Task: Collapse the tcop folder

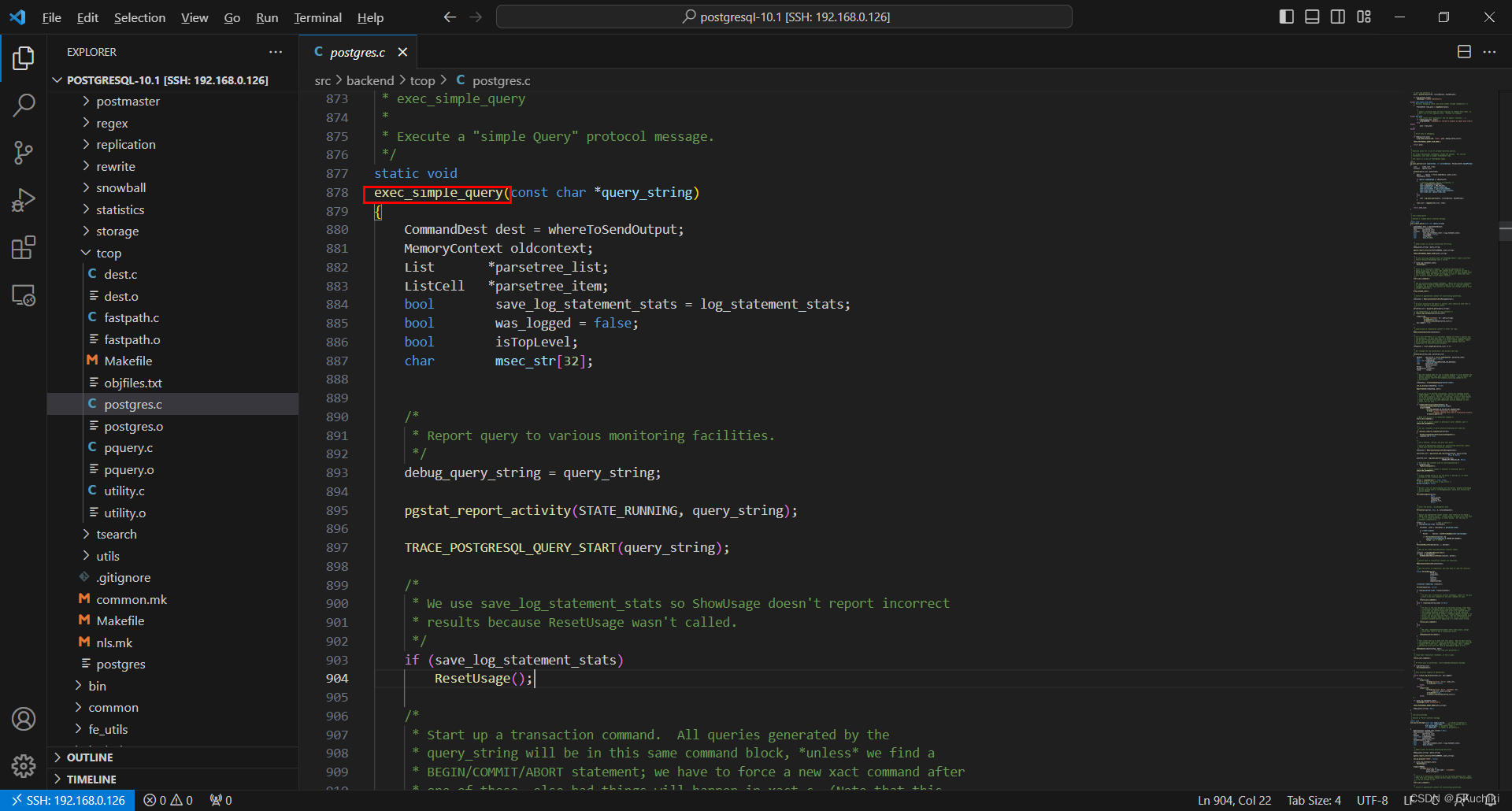Action: (109, 254)
